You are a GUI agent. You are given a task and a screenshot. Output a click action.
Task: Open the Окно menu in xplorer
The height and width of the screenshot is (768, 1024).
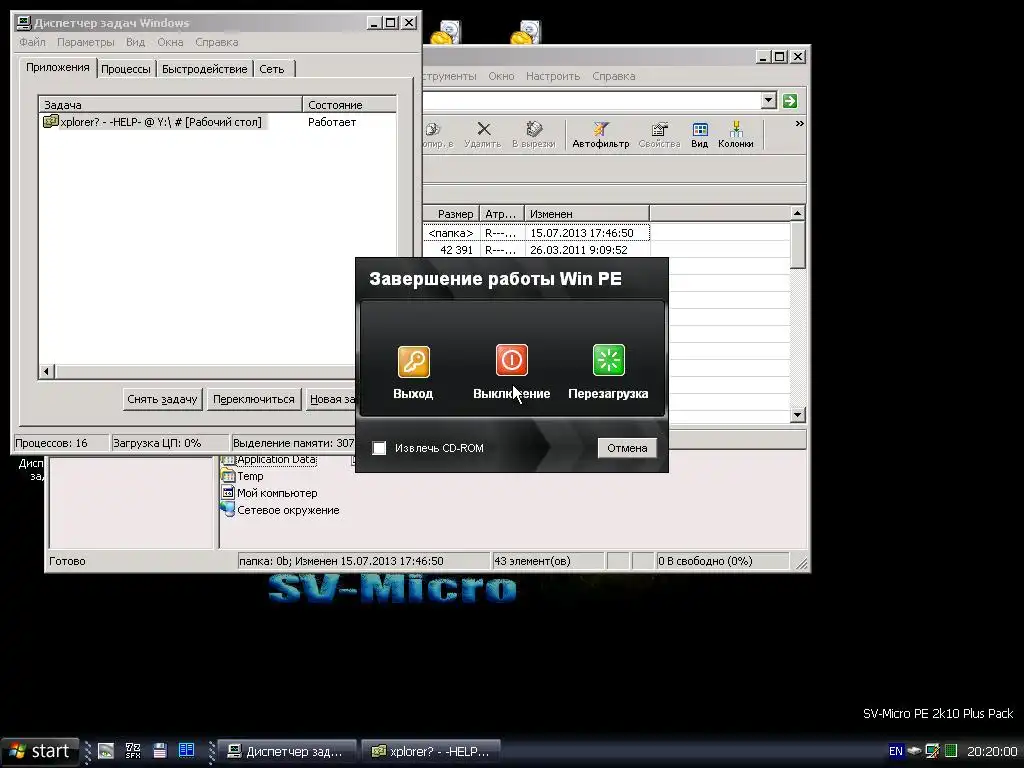click(501, 76)
